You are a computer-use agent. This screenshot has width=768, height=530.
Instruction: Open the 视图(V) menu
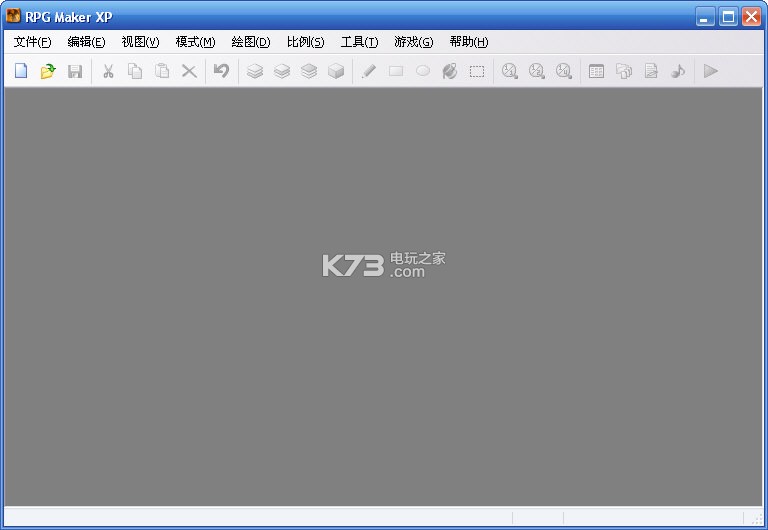click(x=140, y=42)
